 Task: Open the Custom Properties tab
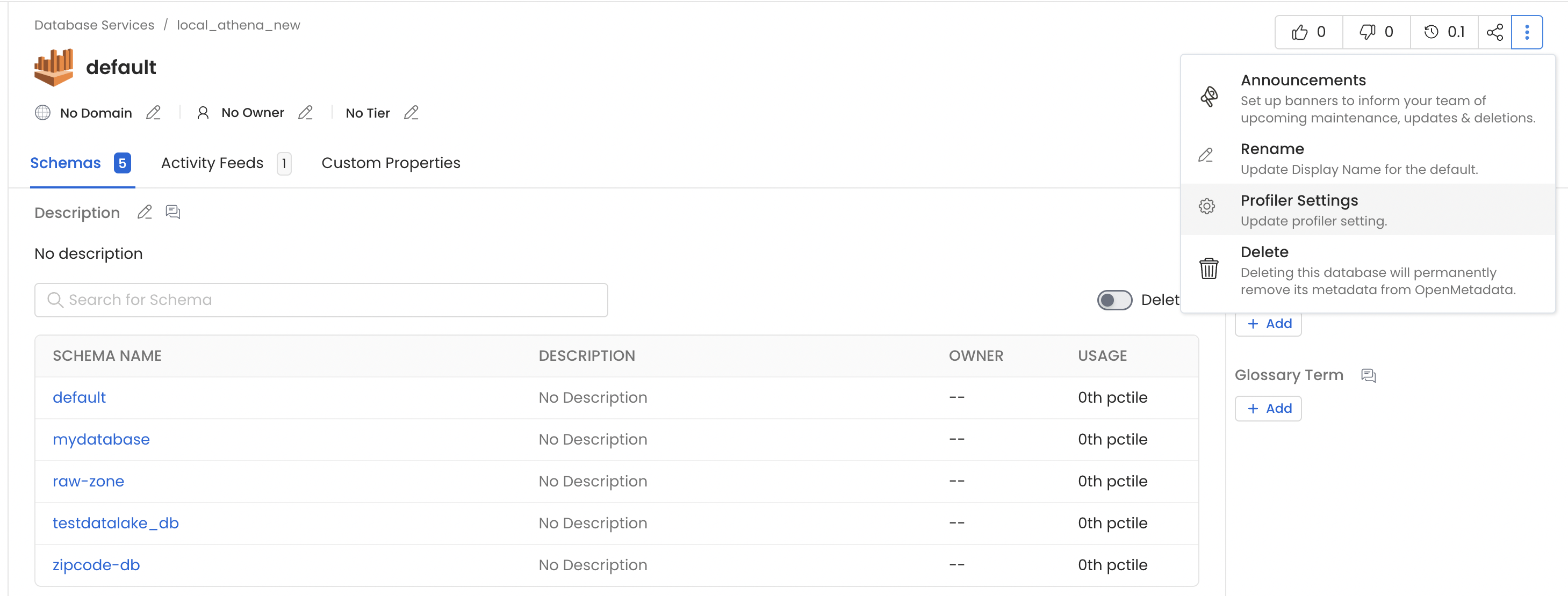391,163
